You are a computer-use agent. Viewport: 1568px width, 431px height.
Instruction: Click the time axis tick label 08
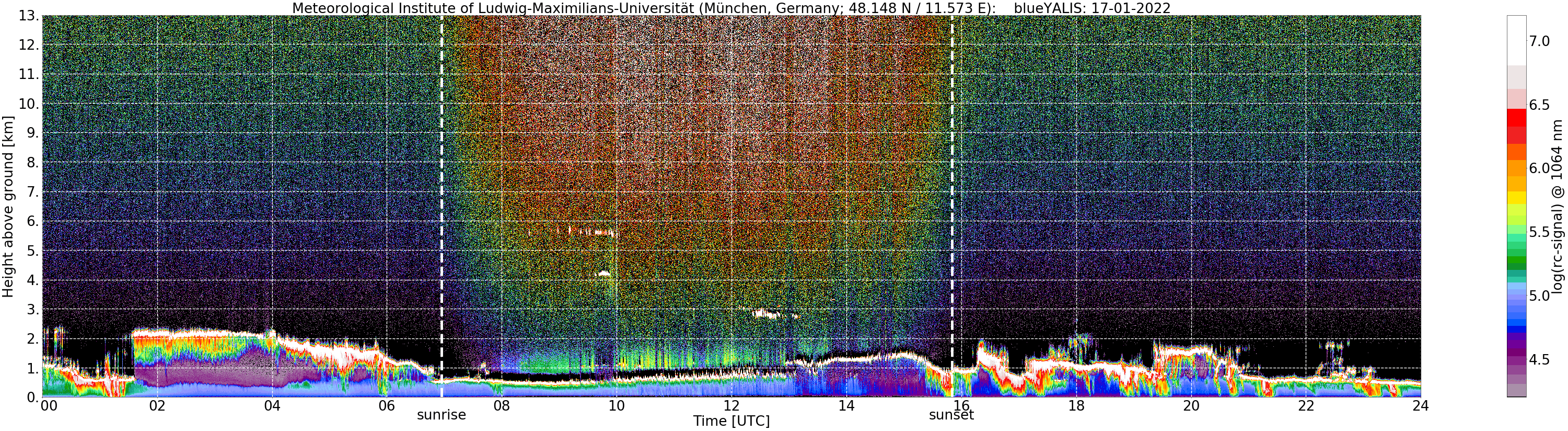(x=501, y=405)
